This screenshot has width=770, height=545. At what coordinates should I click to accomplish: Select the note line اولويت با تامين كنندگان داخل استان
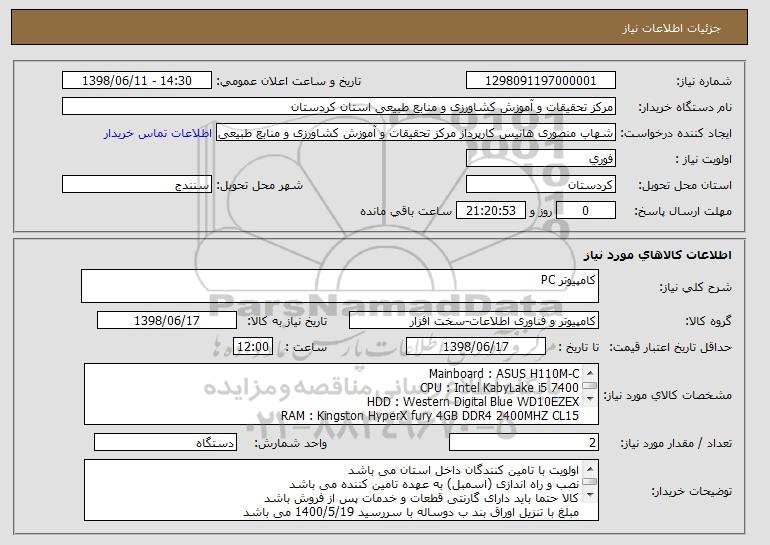pyautogui.click(x=463, y=470)
